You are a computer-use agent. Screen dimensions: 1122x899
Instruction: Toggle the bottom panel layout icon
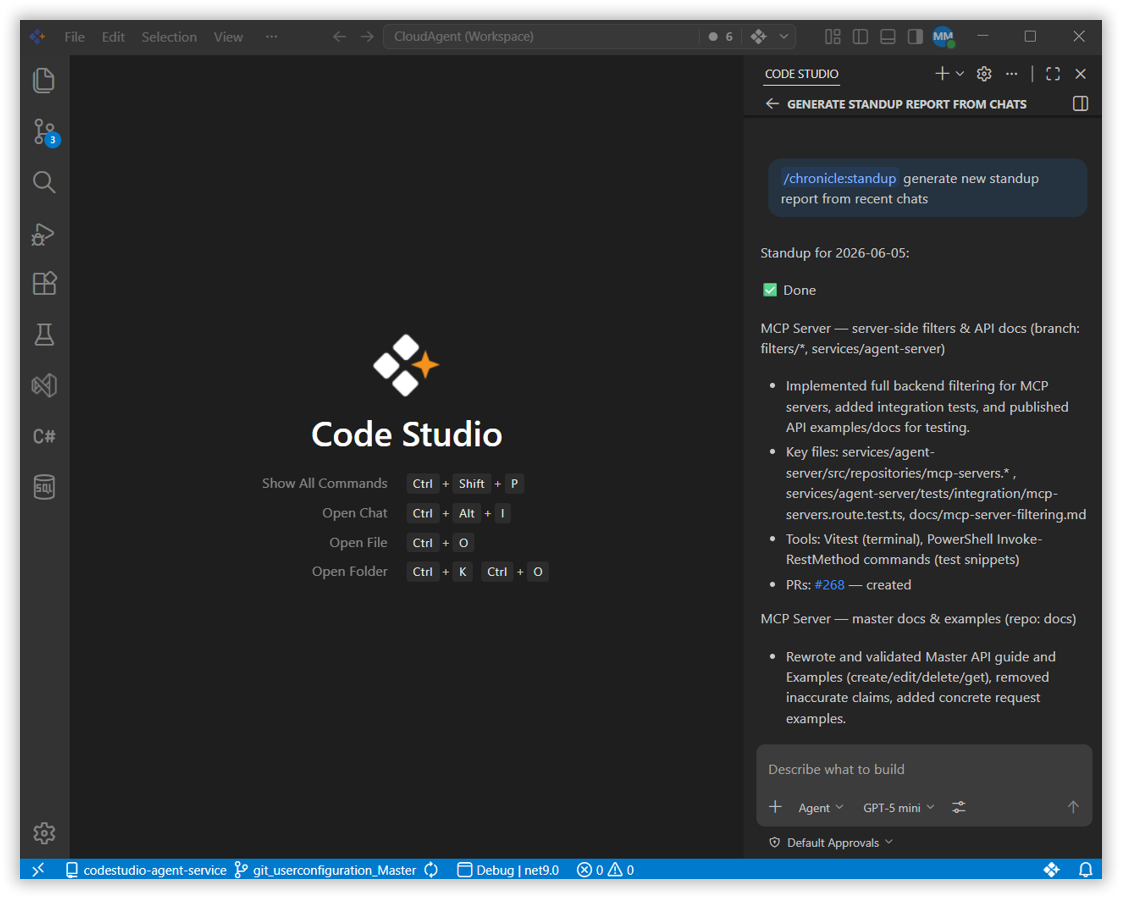(x=887, y=37)
